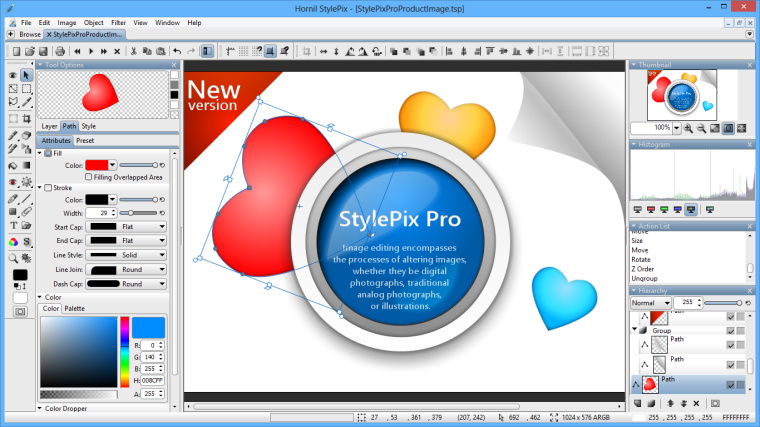The image size is (760, 427).
Task: Switch to the Layer tab
Action: (x=49, y=126)
